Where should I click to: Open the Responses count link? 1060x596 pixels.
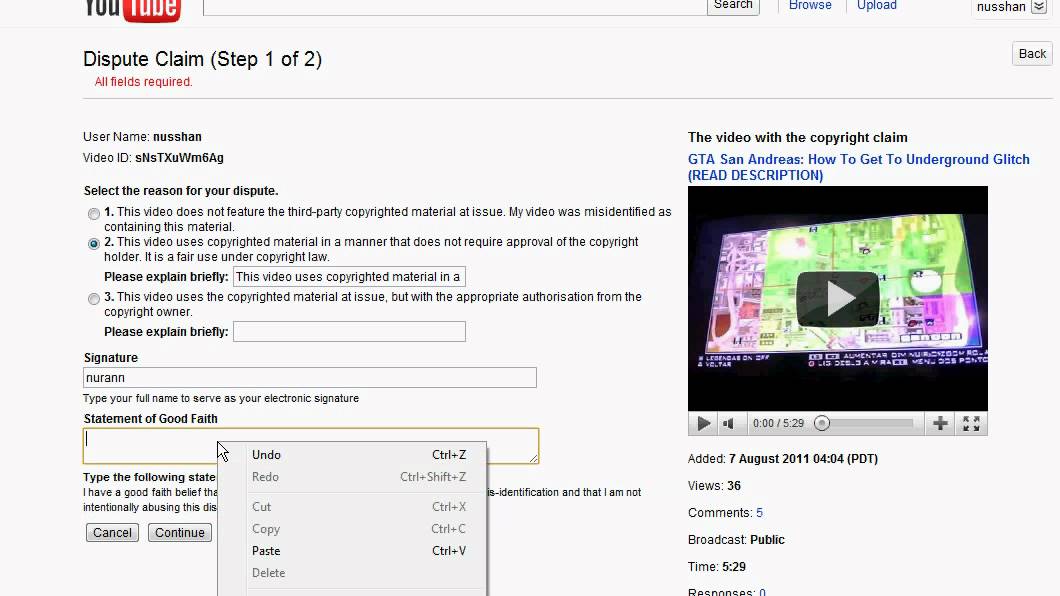click(763, 592)
